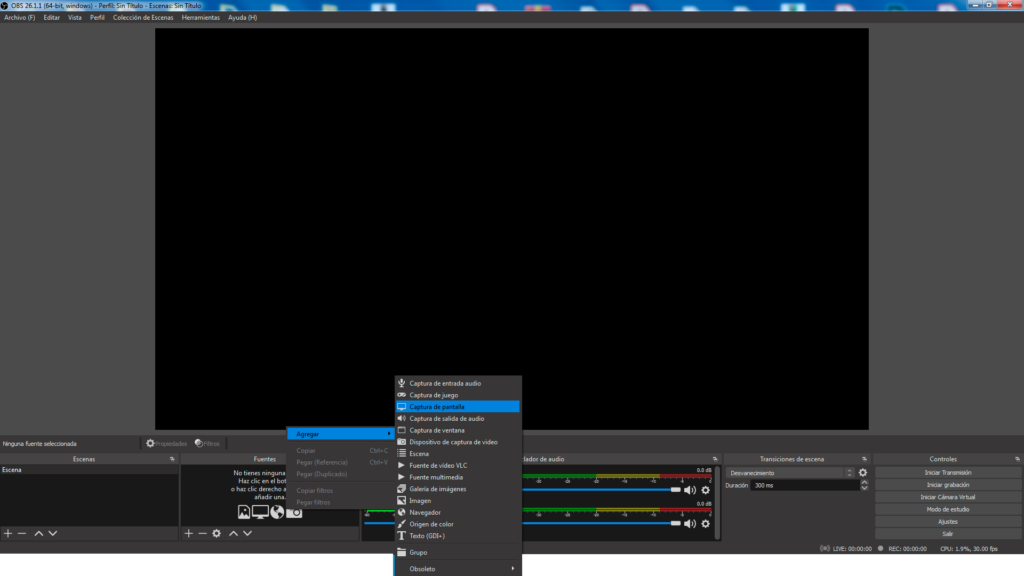
Task: Choose Captura de entrada audio source
Action: [457, 383]
